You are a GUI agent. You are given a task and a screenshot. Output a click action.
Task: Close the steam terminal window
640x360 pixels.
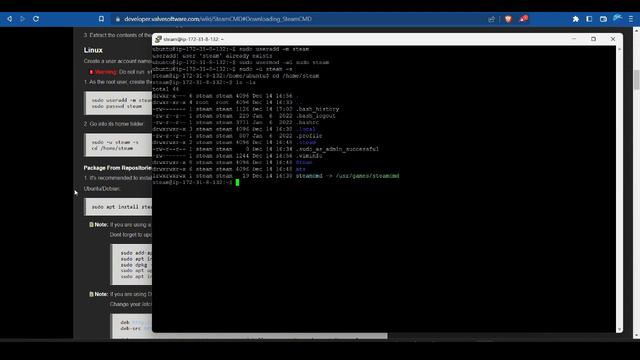[x=613, y=39]
